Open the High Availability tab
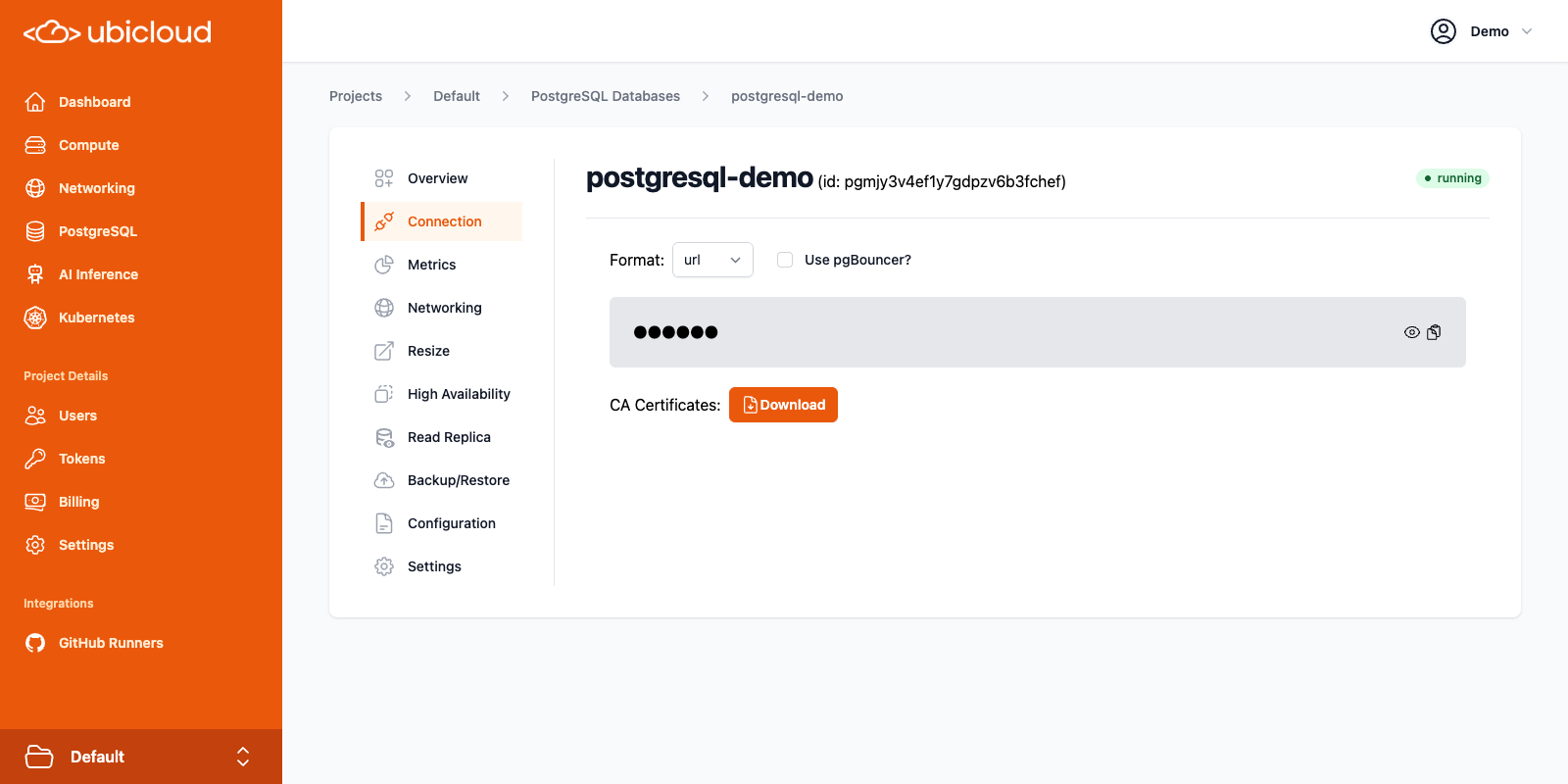The height and width of the screenshot is (784, 1568). pyautogui.click(x=442, y=394)
